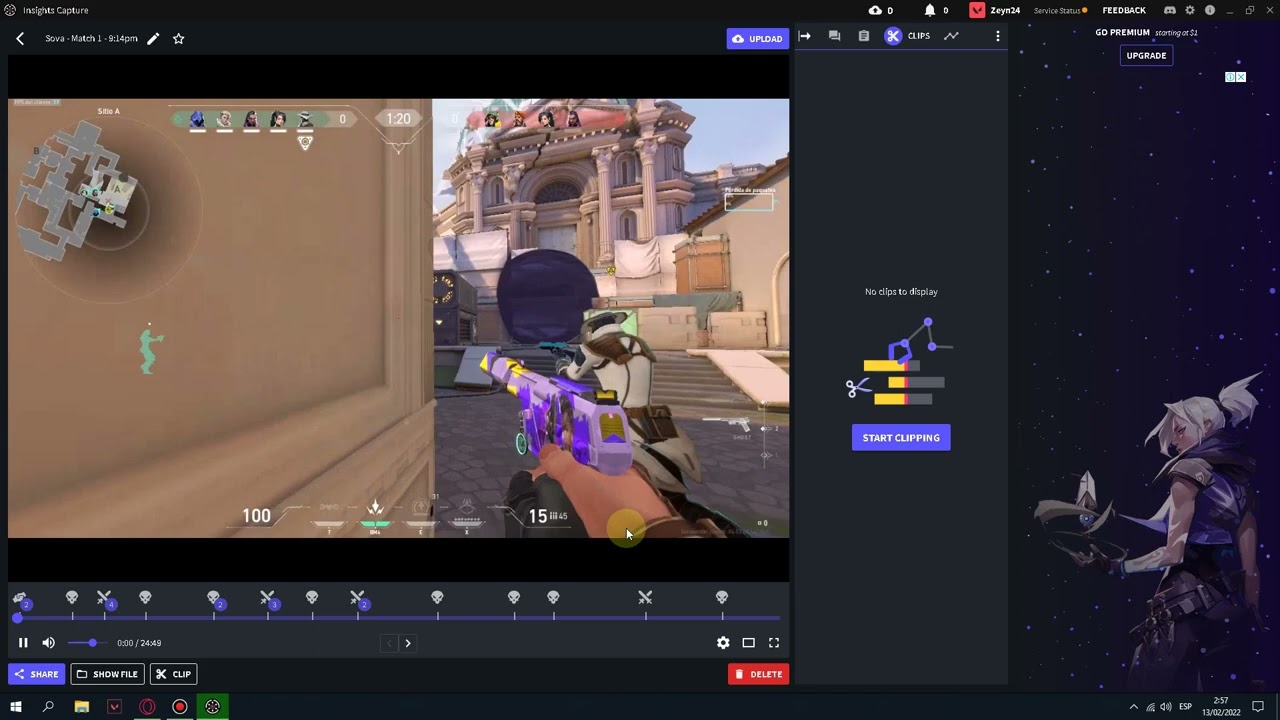Open the info icon in title bar
Viewport: 1280px width, 720px height.
click(x=1210, y=10)
